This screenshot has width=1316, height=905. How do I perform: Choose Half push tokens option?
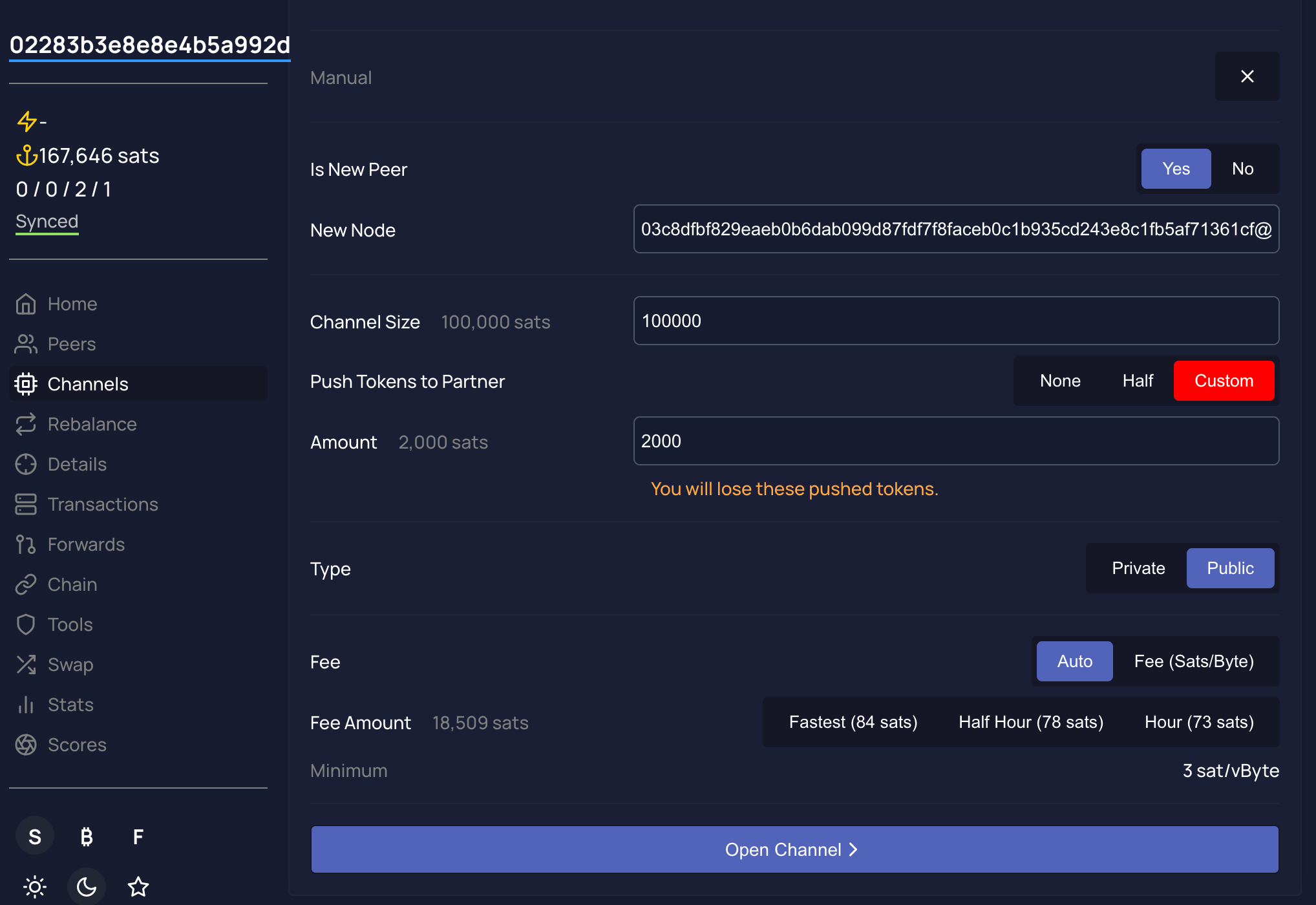click(1138, 381)
